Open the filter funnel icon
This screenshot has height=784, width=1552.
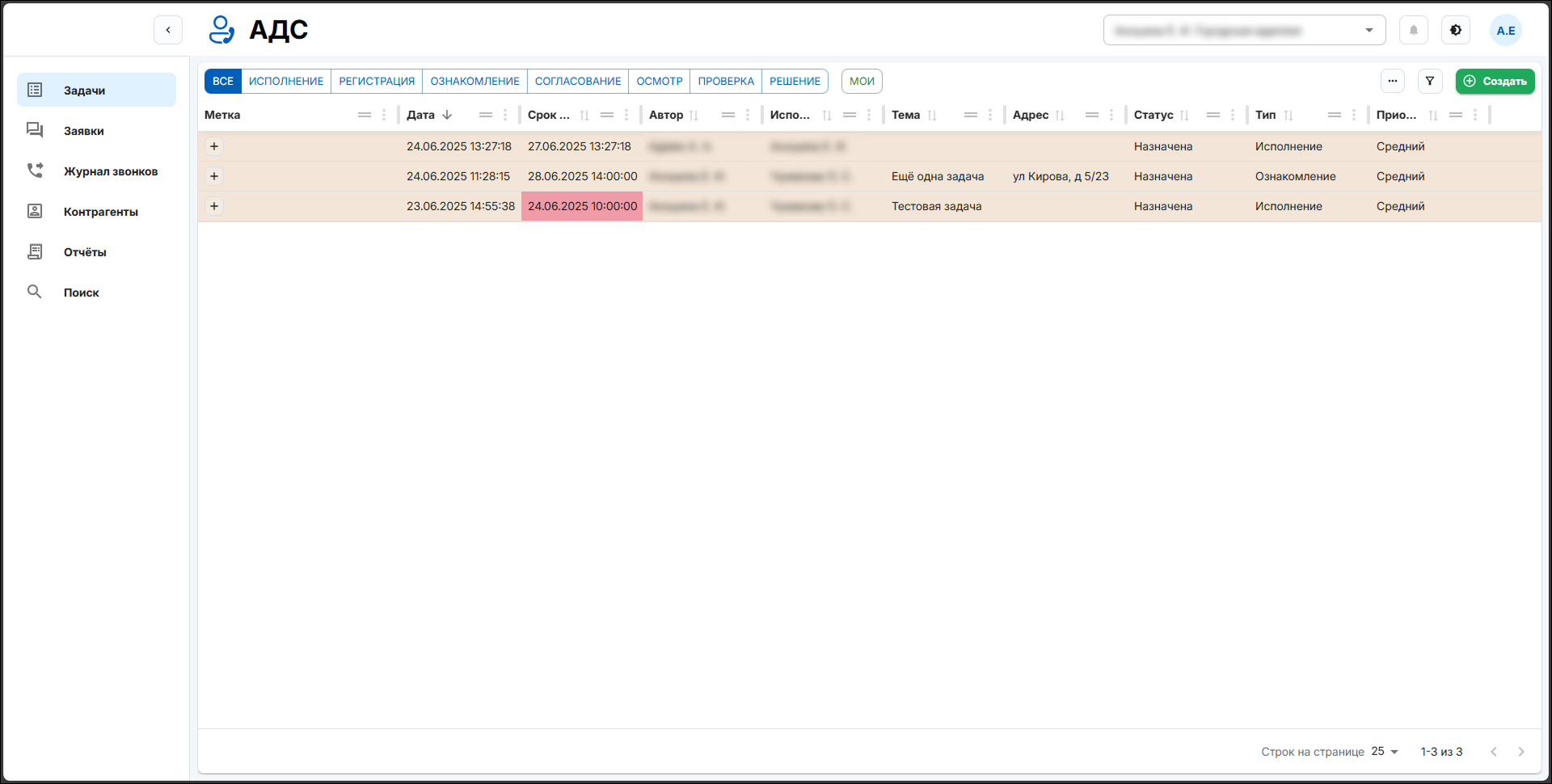coord(1430,81)
